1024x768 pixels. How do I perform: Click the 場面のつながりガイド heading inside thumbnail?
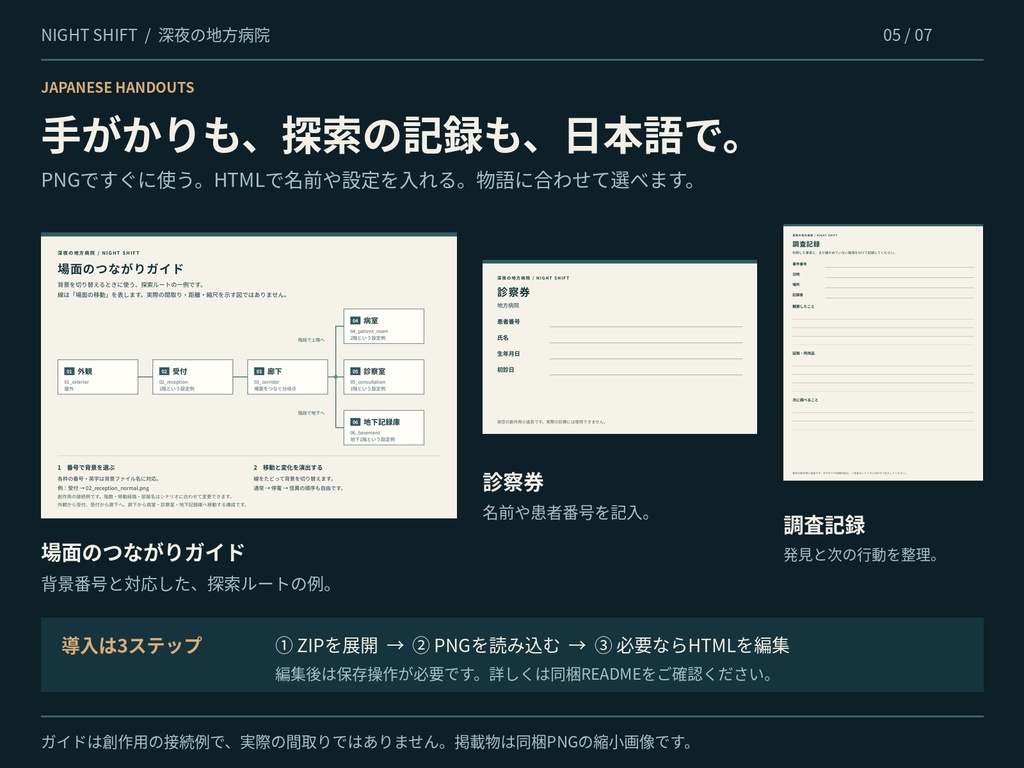point(121,268)
